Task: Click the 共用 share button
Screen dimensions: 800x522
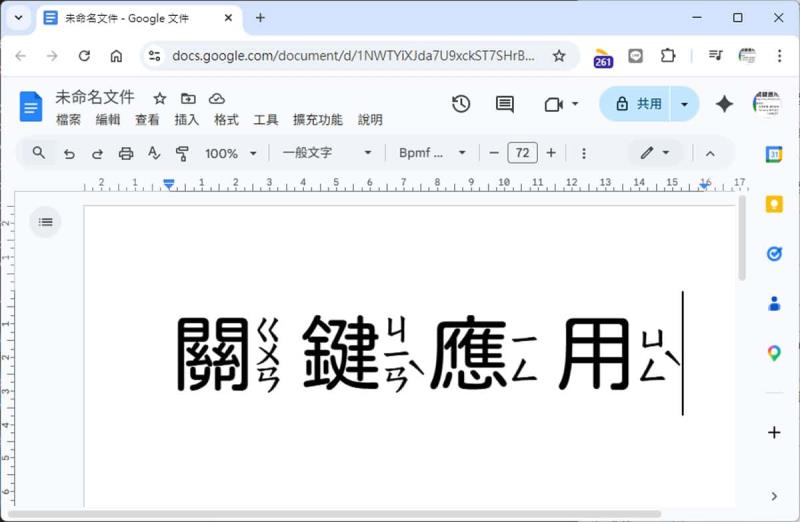Action: tap(635, 104)
